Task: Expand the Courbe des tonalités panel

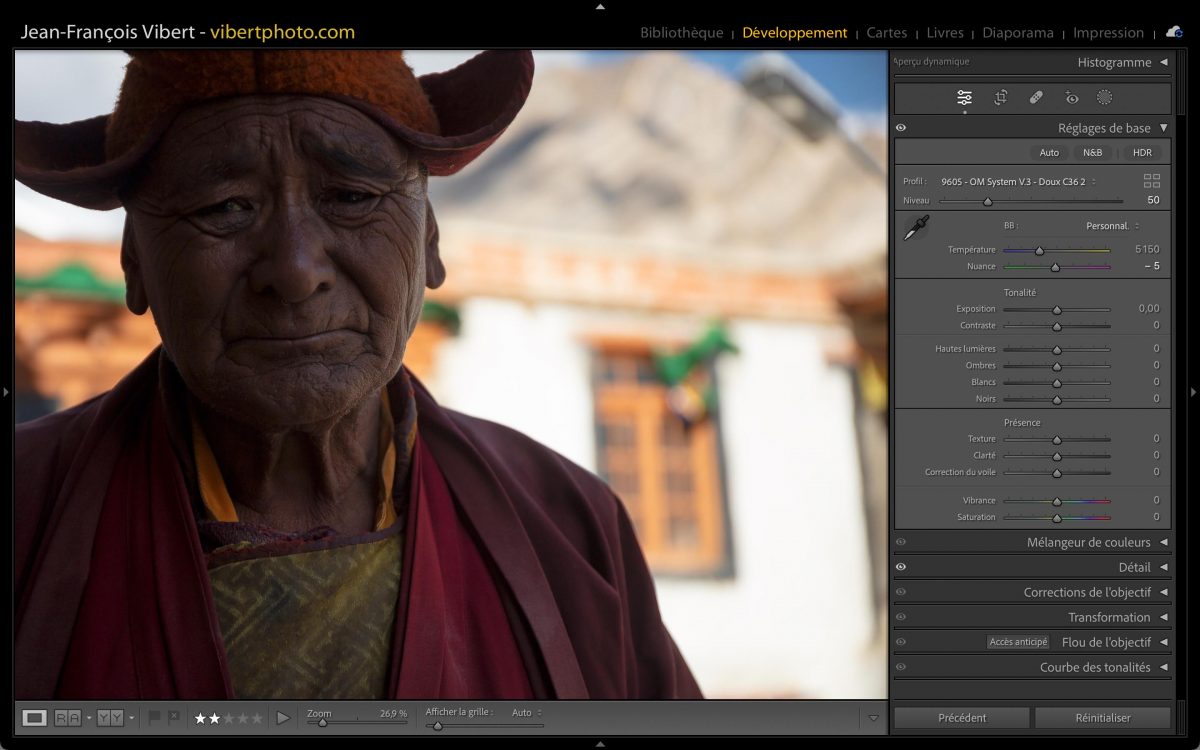Action: [1163, 667]
